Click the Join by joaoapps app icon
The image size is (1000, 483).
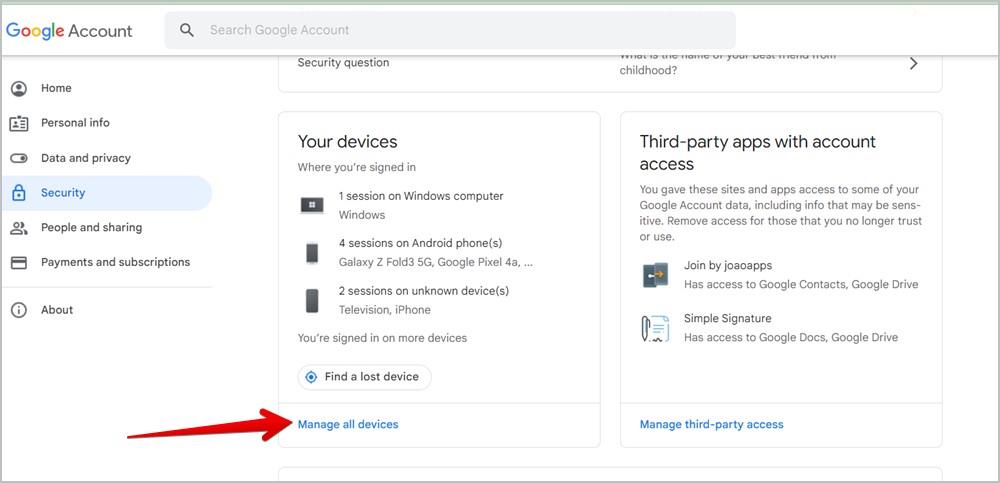(x=655, y=275)
